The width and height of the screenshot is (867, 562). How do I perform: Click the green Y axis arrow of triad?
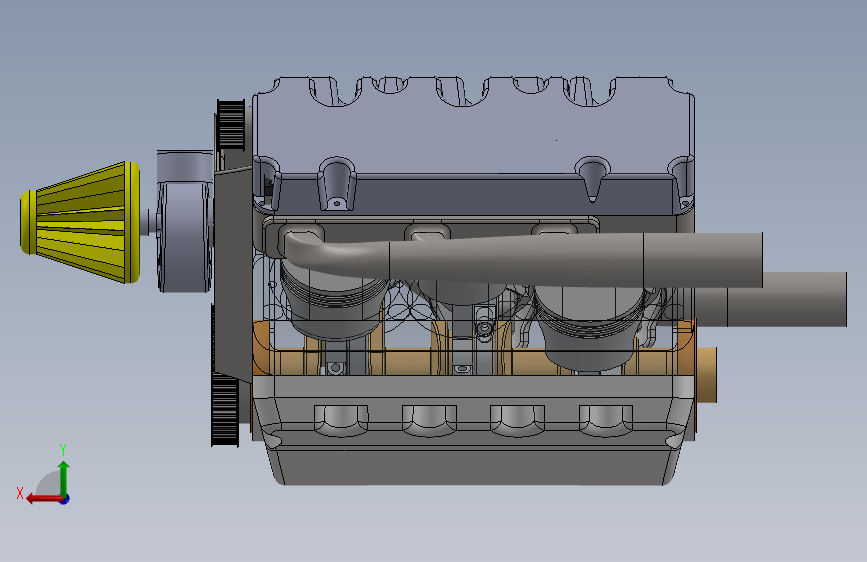[x=64, y=479]
